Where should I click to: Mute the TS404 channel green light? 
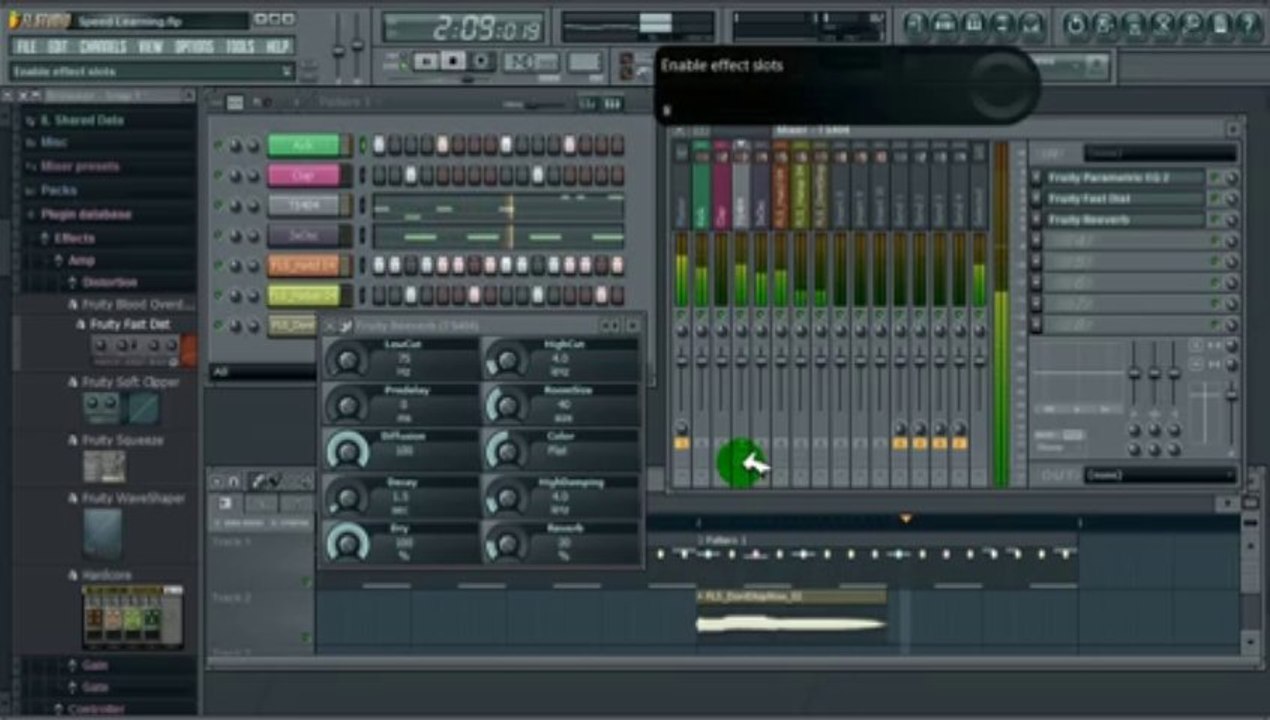[218, 205]
